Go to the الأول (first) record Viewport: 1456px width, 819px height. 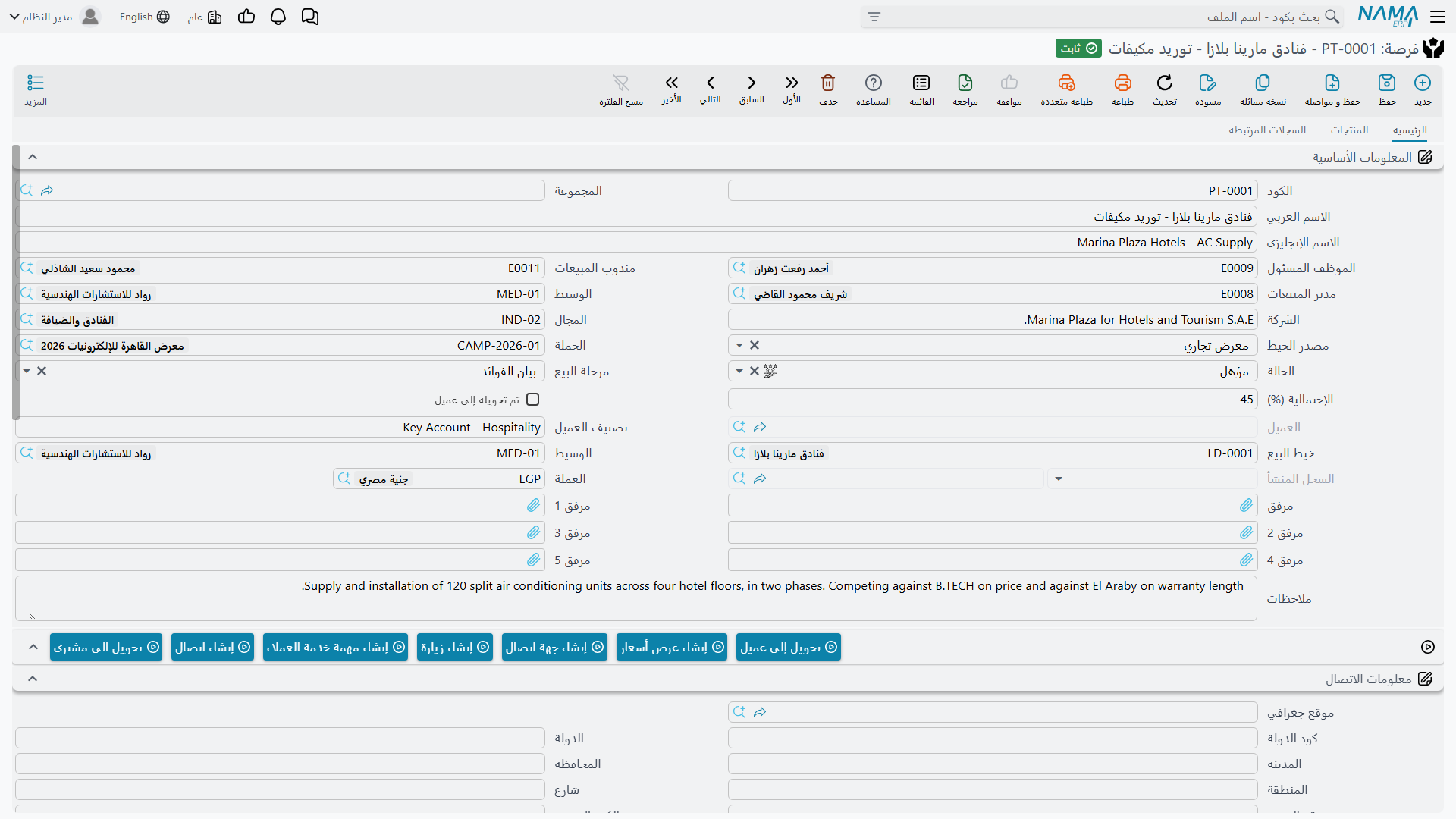(x=792, y=89)
